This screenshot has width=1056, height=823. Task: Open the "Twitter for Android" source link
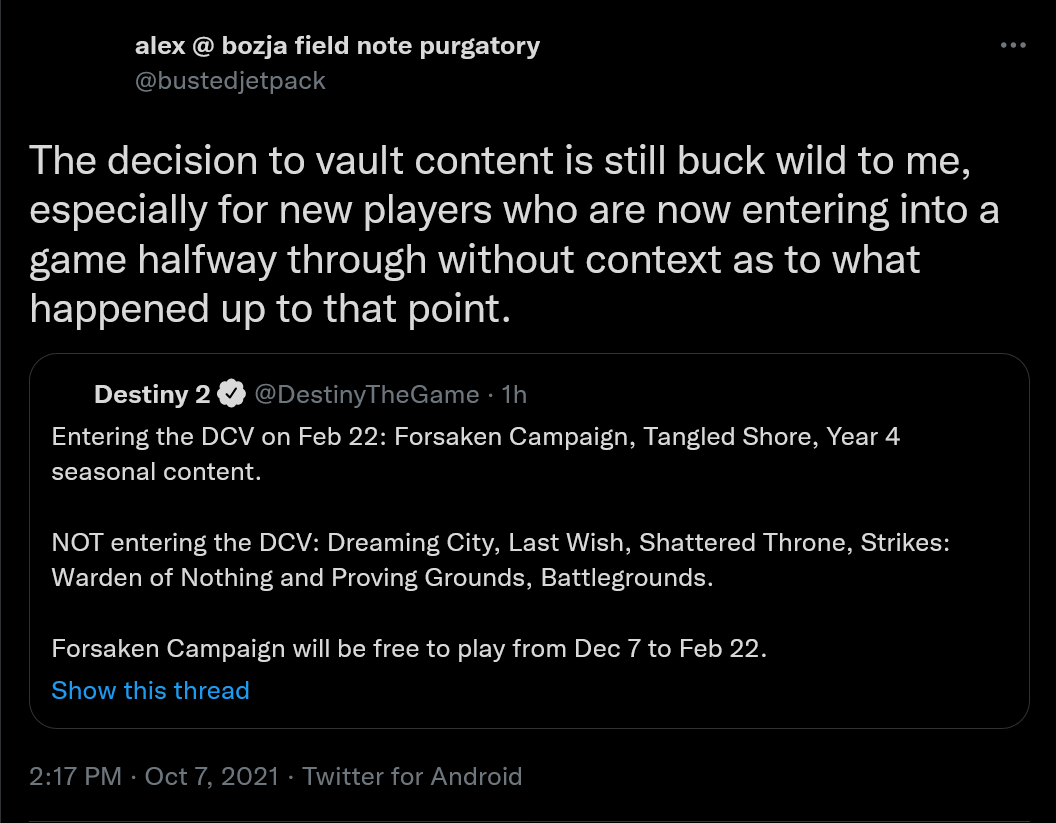coord(412,777)
